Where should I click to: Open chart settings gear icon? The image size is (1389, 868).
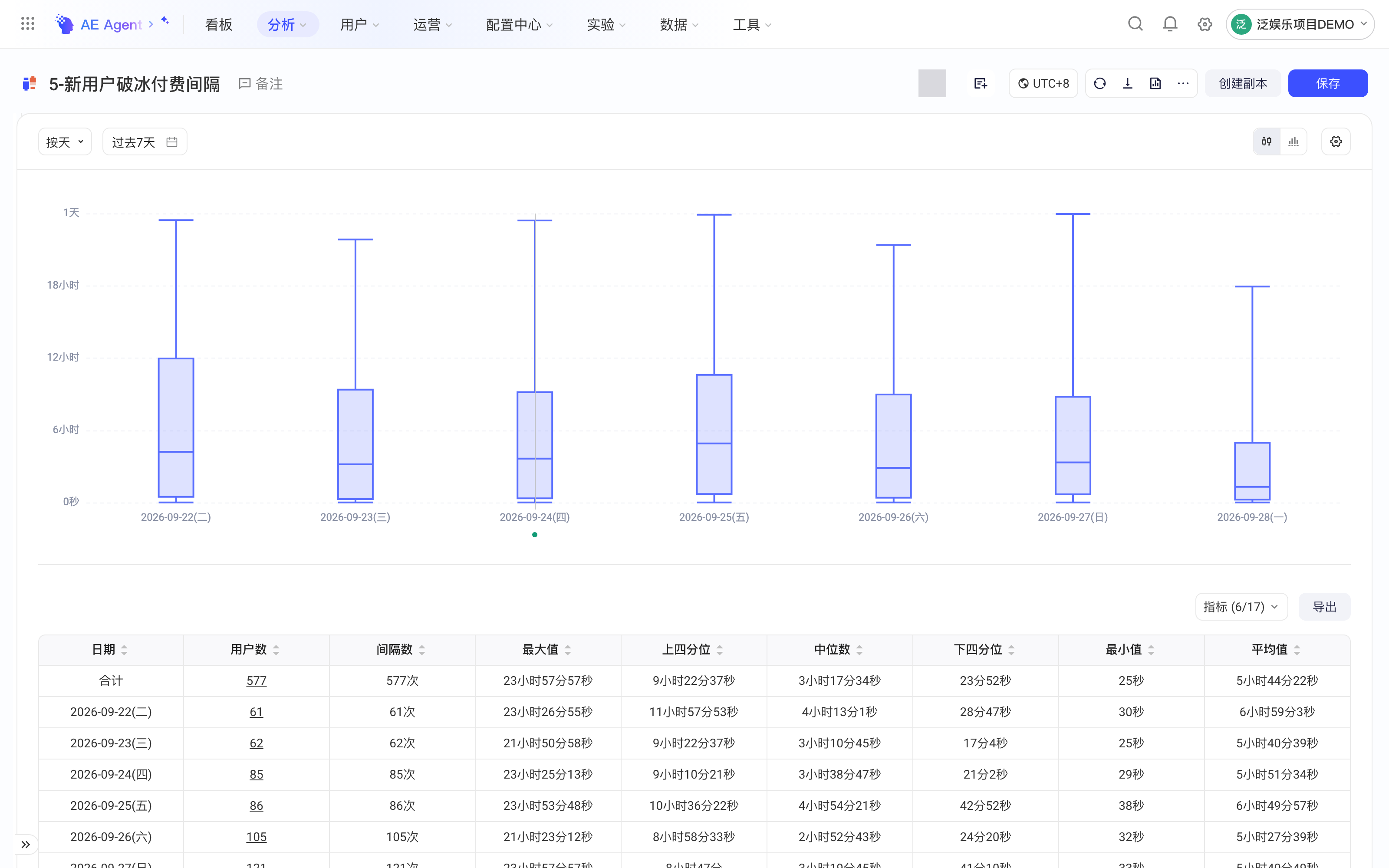pos(1336,142)
